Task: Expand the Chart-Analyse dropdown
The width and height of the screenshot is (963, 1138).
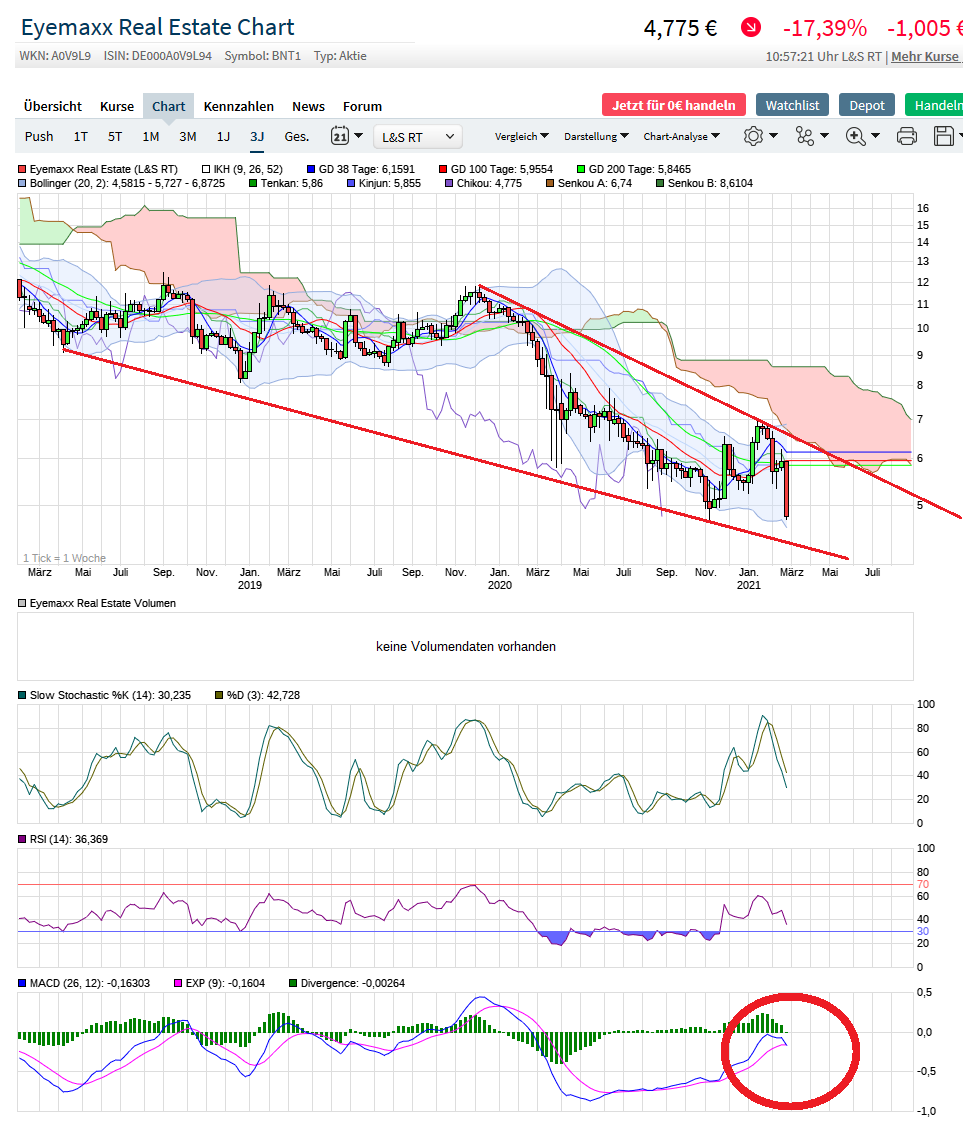Action: [x=681, y=136]
